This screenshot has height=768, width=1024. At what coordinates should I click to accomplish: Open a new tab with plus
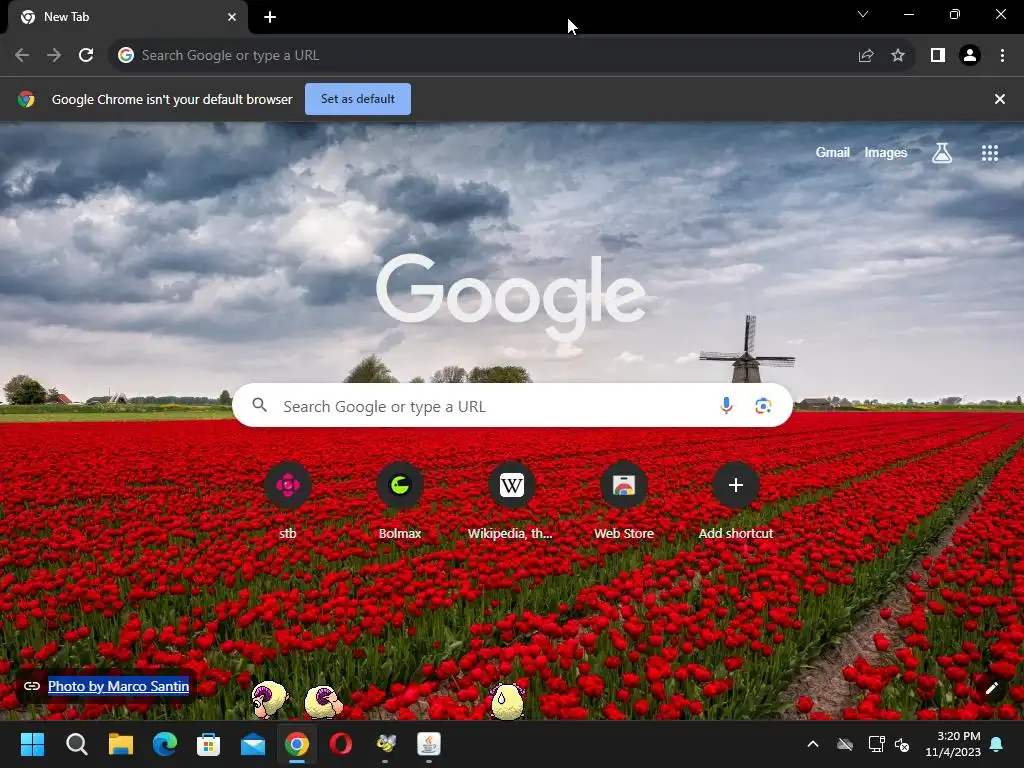click(x=270, y=17)
